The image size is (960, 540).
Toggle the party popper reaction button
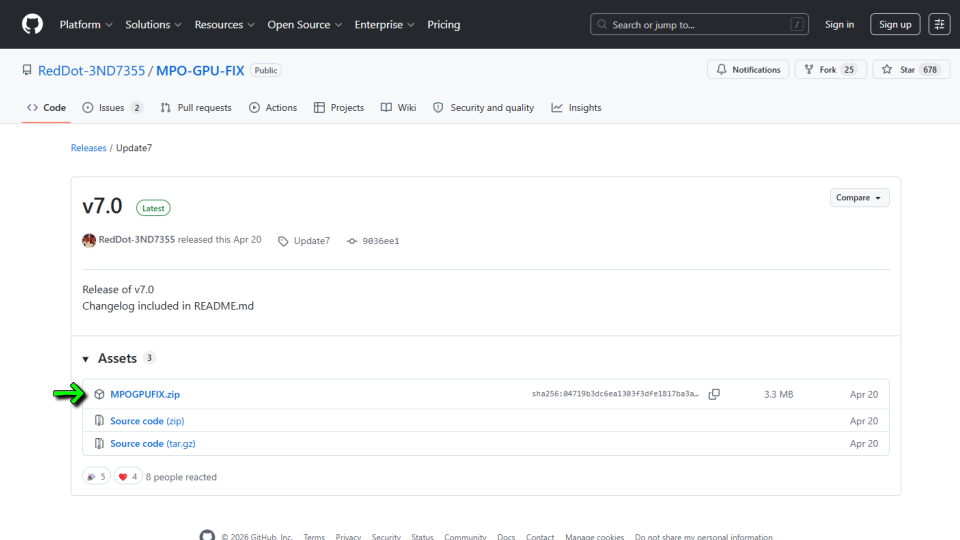point(96,476)
